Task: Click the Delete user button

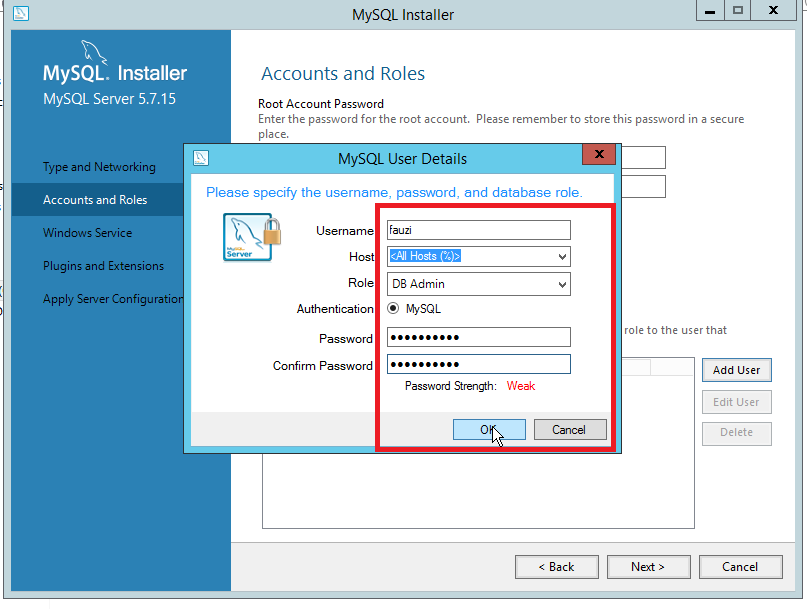Action: pyautogui.click(x=736, y=433)
